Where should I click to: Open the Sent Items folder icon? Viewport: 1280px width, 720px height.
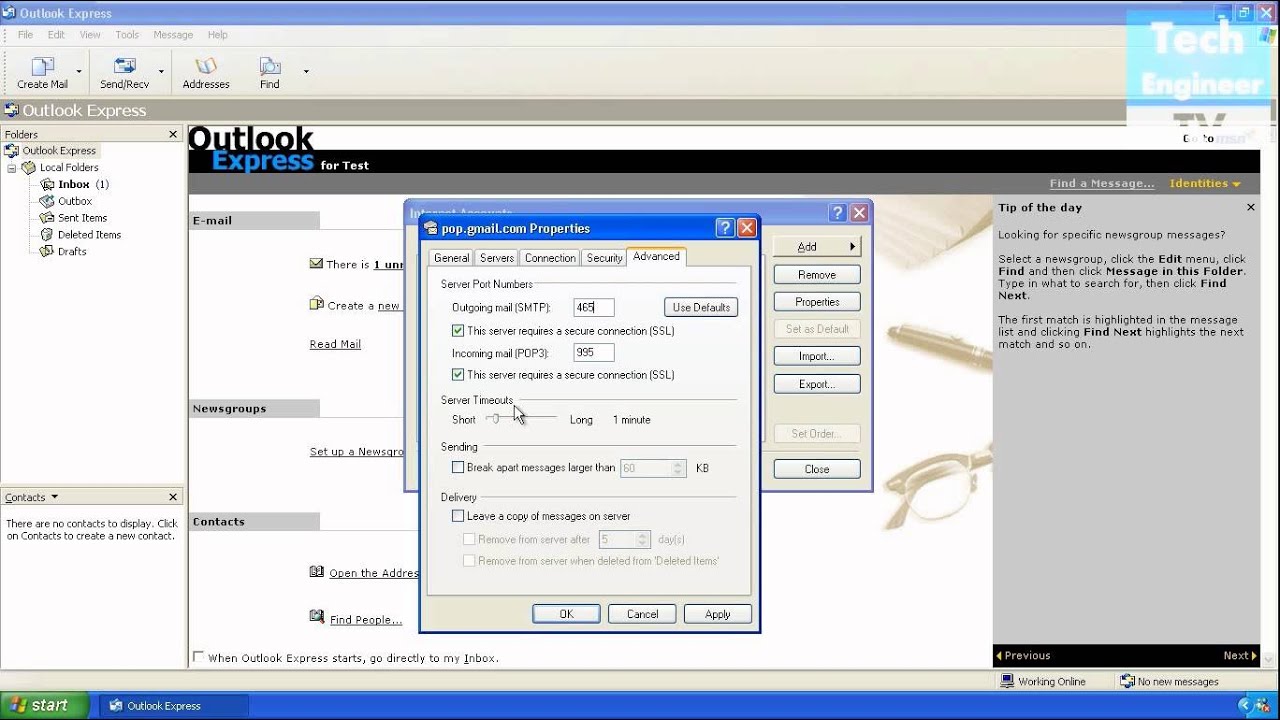[46, 218]
